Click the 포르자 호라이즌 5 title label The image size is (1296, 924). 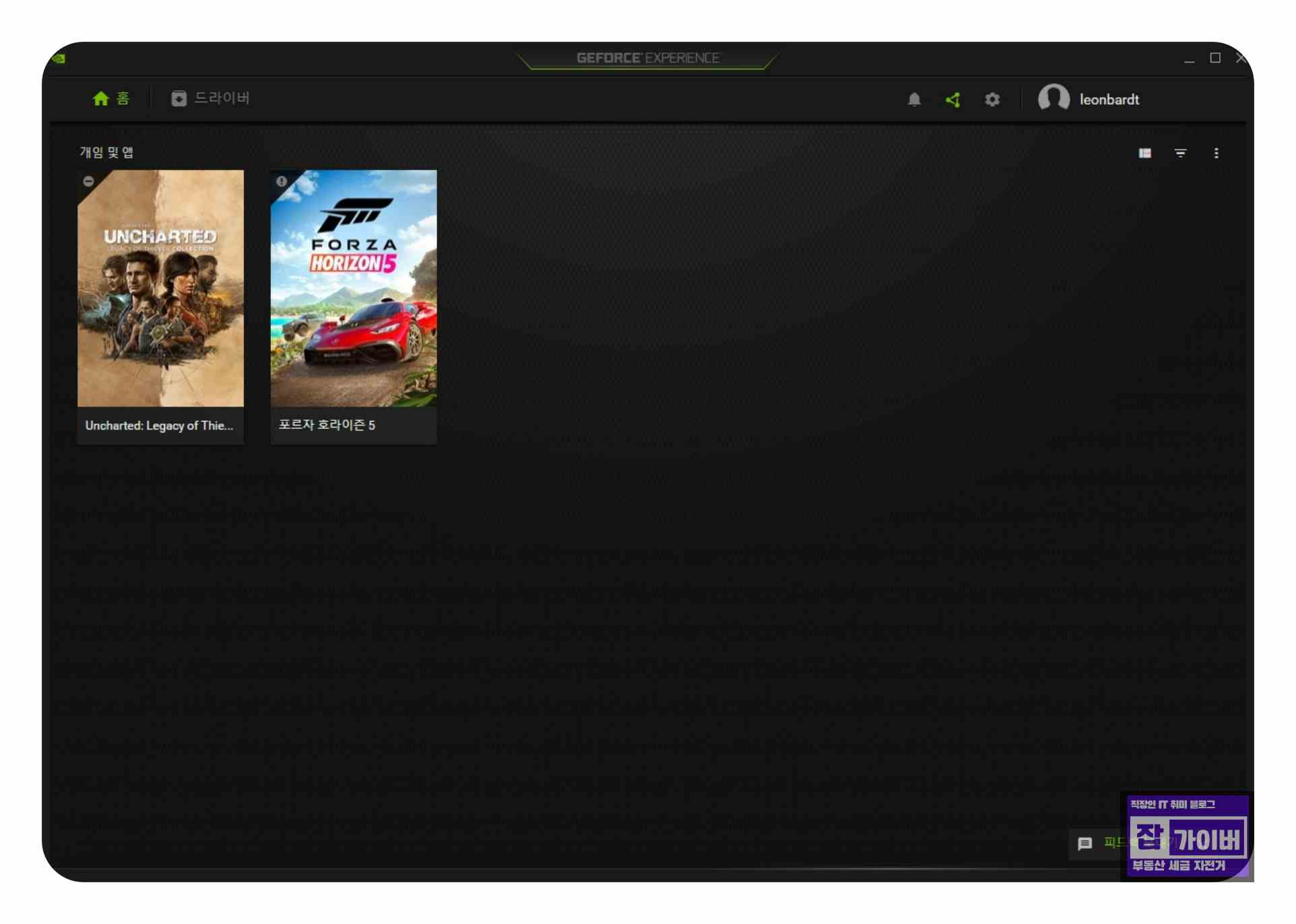click(327, 425)
